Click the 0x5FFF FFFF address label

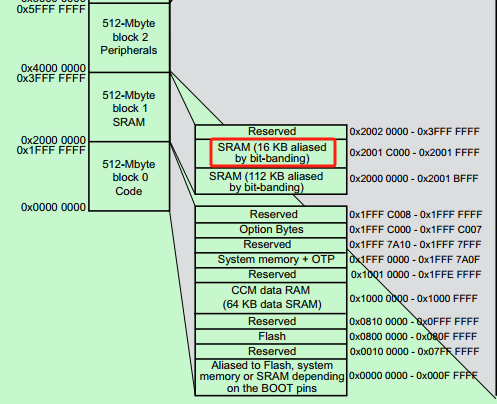pos(51,9)
